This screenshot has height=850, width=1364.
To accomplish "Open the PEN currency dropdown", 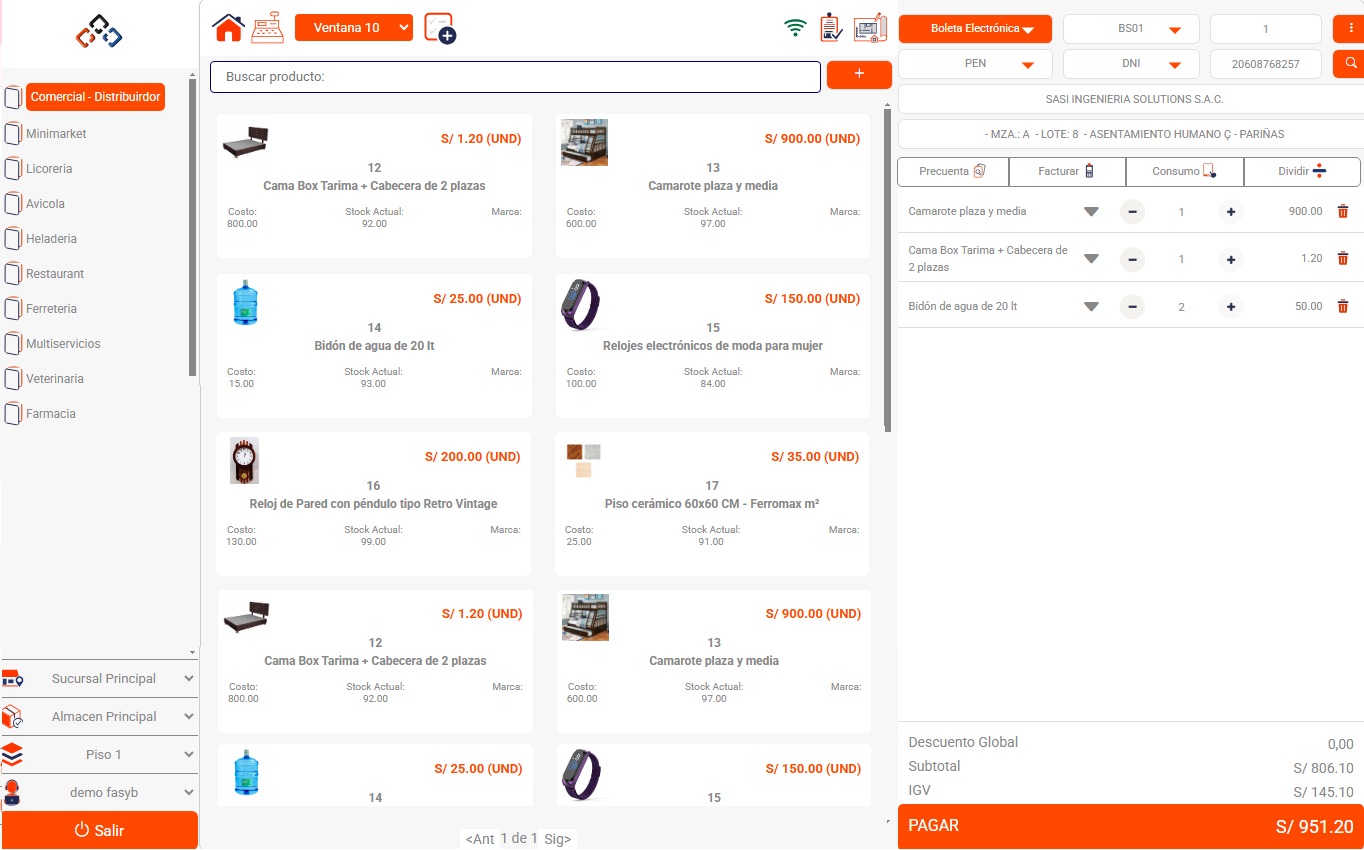I will (975, 63).
